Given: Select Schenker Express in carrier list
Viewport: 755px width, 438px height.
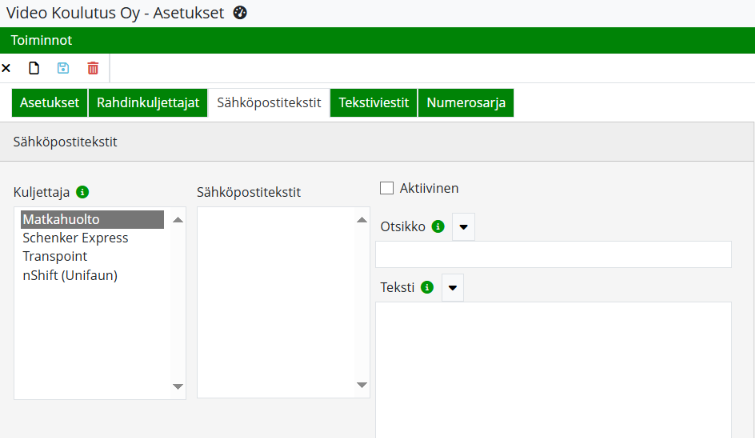Looking at the screenshot, I should [75, 238].
